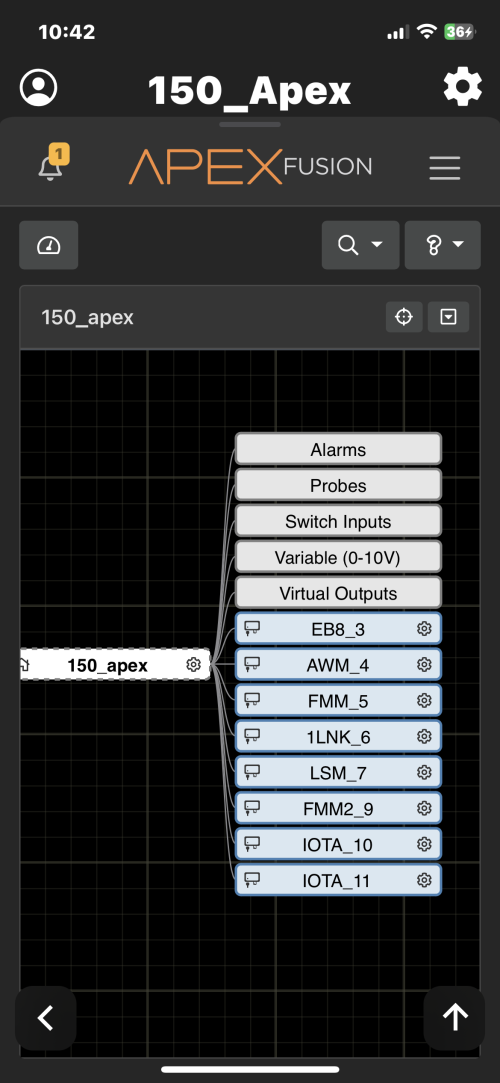500x1083 pixels.
Task: Open app settings gear in header
Action: 462,88
